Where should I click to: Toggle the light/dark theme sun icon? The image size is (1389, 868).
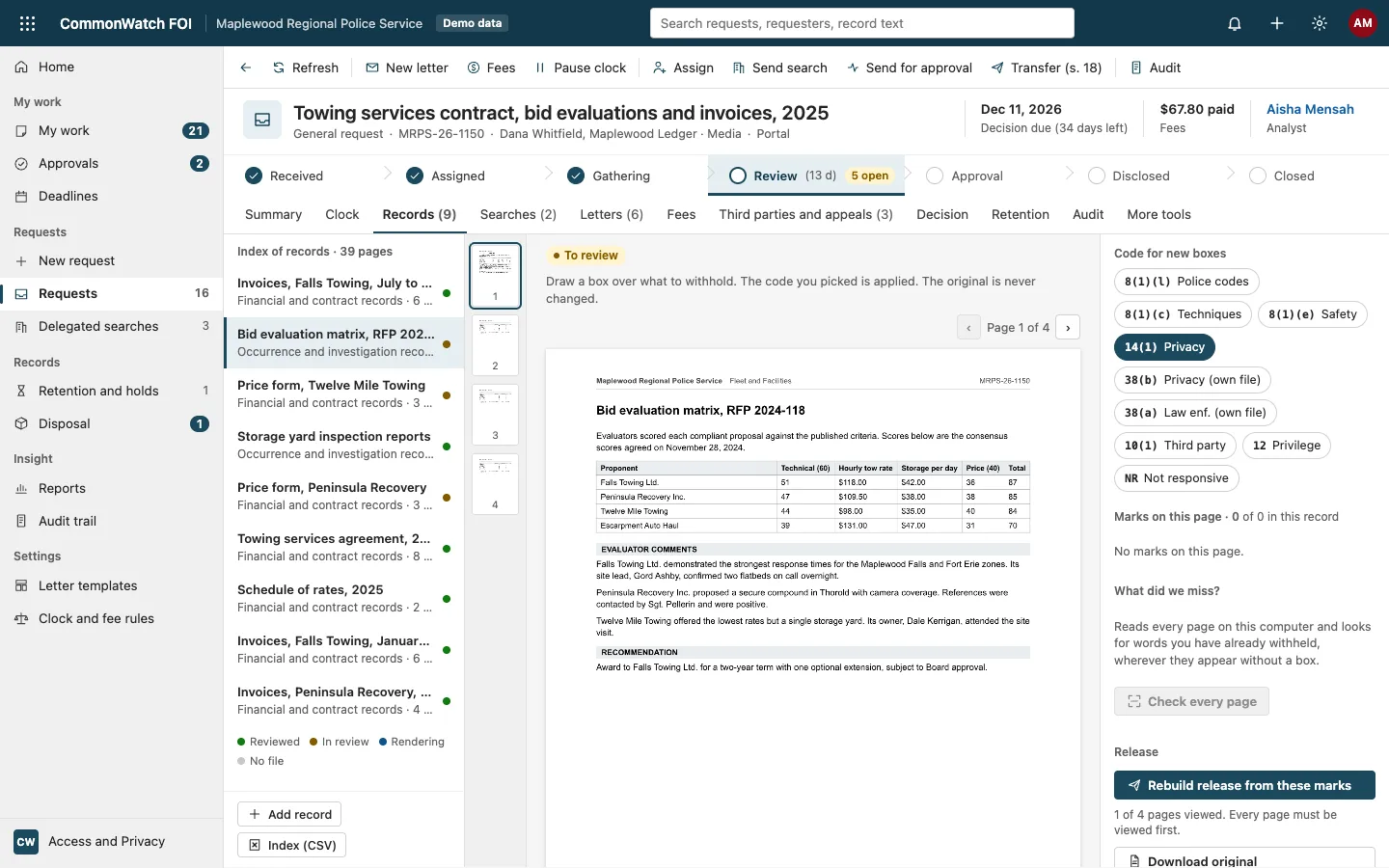click(x=1320, y=23)
